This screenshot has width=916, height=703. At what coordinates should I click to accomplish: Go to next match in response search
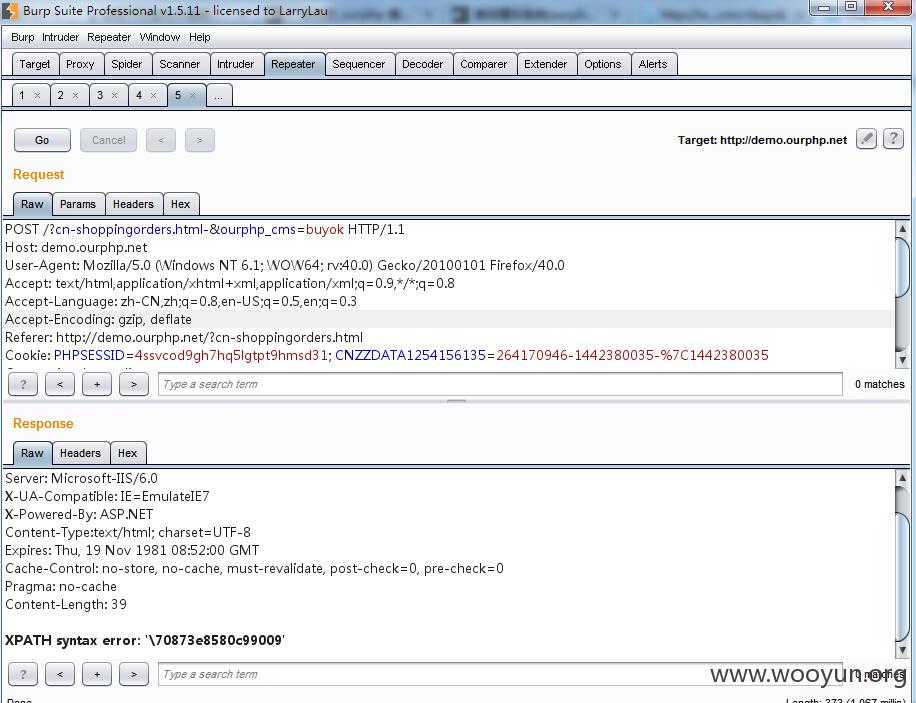[134, 674]
